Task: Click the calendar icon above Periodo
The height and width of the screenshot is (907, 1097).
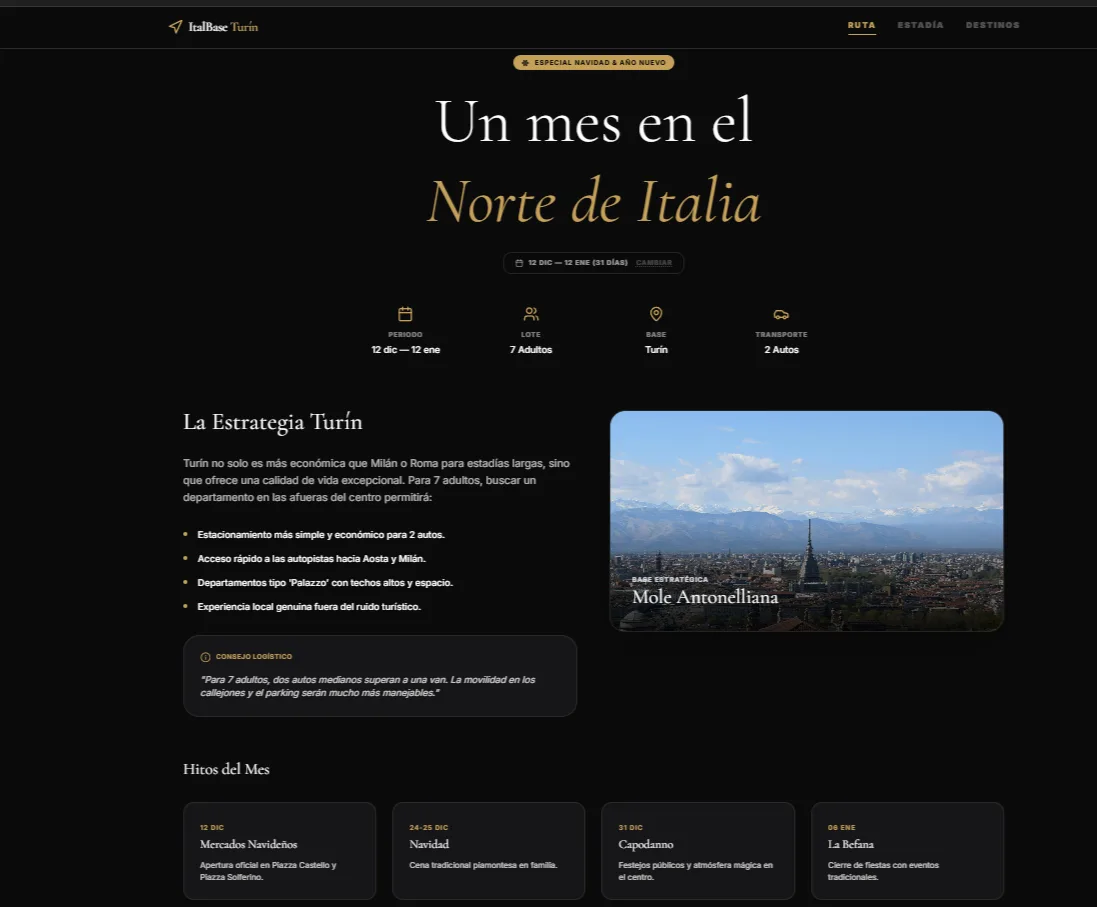Action: 405,314
